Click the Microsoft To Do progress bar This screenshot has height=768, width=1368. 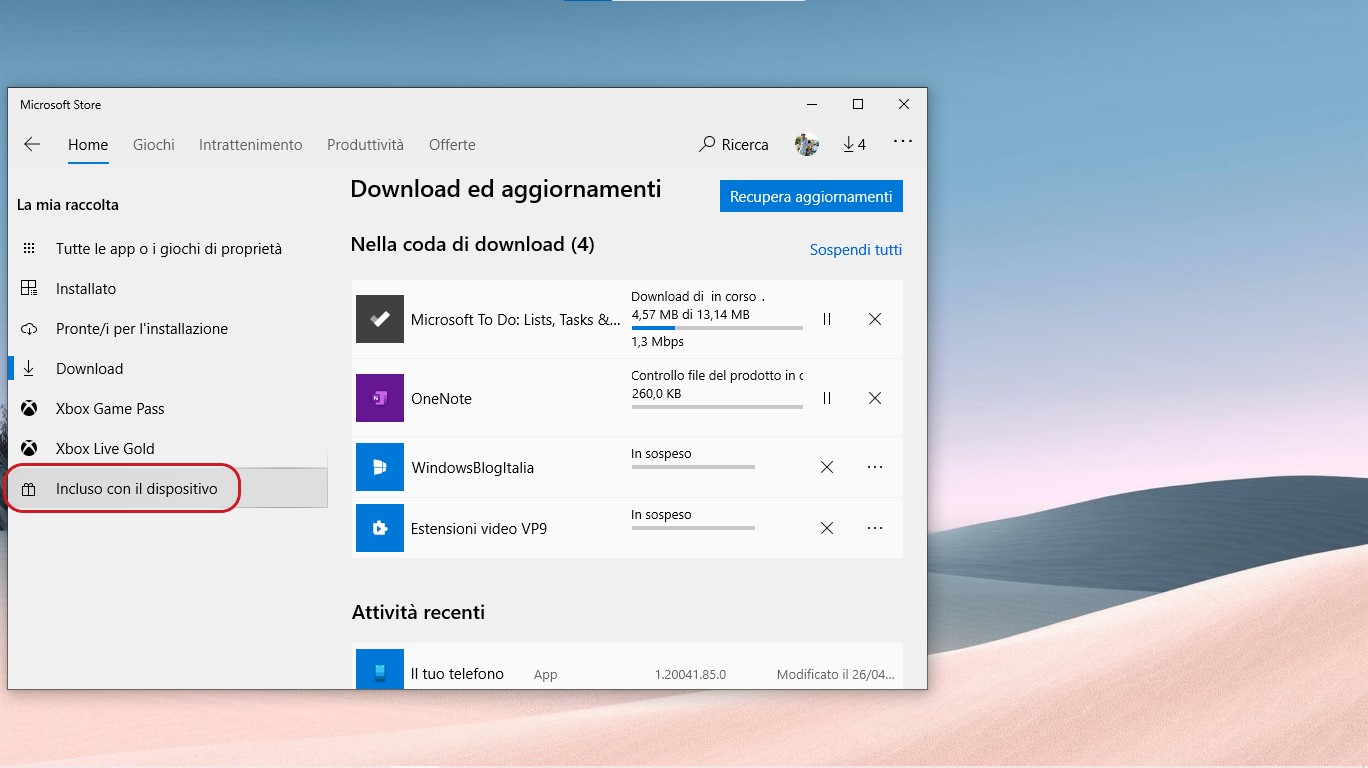pos(717,327)
